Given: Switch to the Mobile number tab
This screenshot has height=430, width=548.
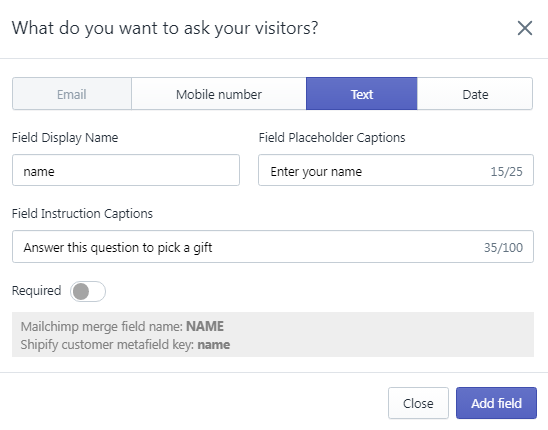Looking at the screenshot, I should click(x=219, y=94).
